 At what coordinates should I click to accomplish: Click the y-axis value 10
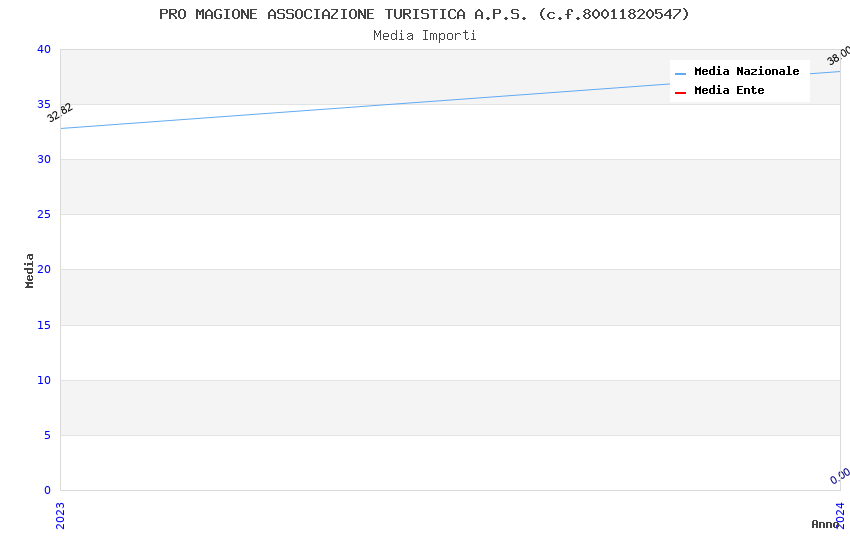click(44, 380)
